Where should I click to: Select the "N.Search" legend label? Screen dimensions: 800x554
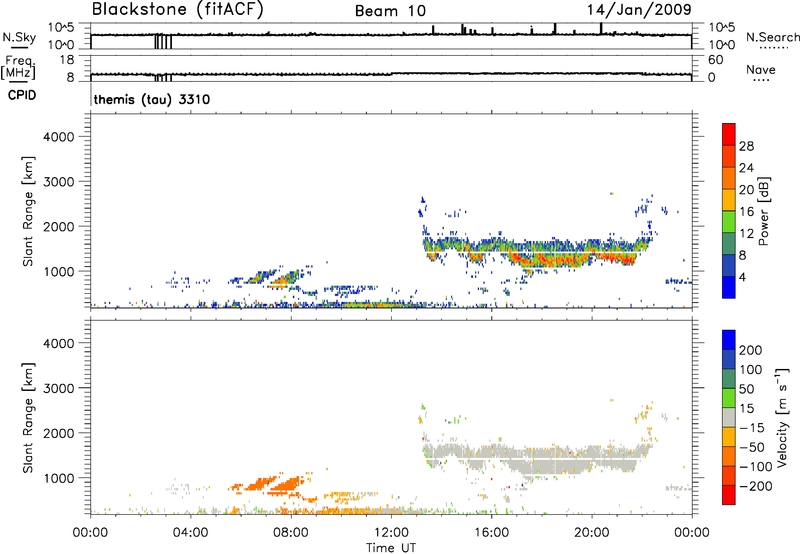[x=772, y=37]
